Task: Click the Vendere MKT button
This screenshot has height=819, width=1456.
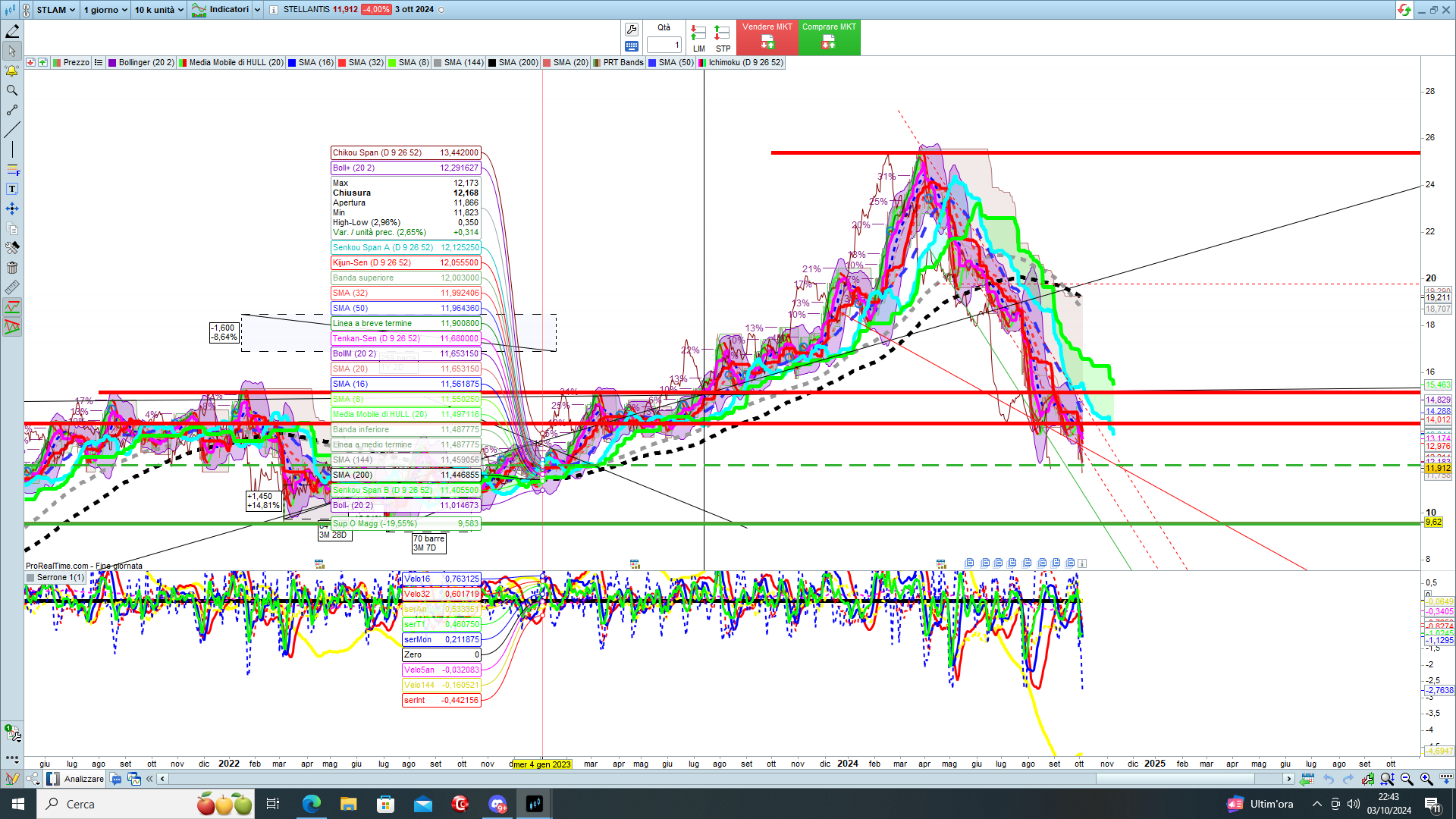Action: 767,37
